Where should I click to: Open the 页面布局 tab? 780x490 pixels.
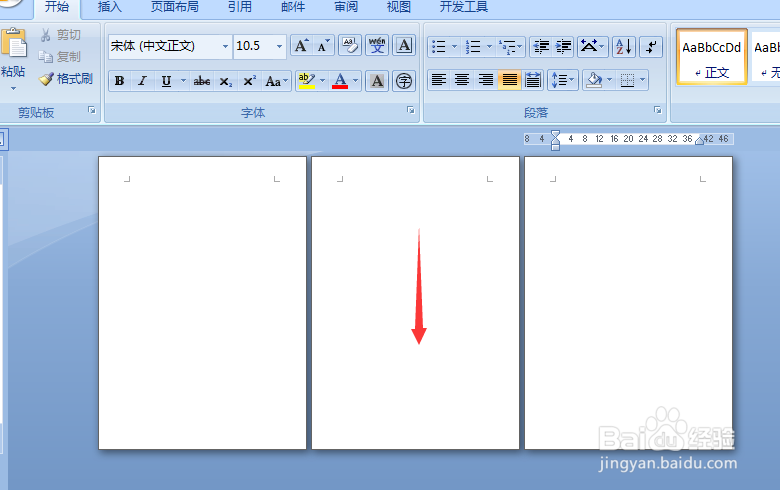(x=175, y=7)
